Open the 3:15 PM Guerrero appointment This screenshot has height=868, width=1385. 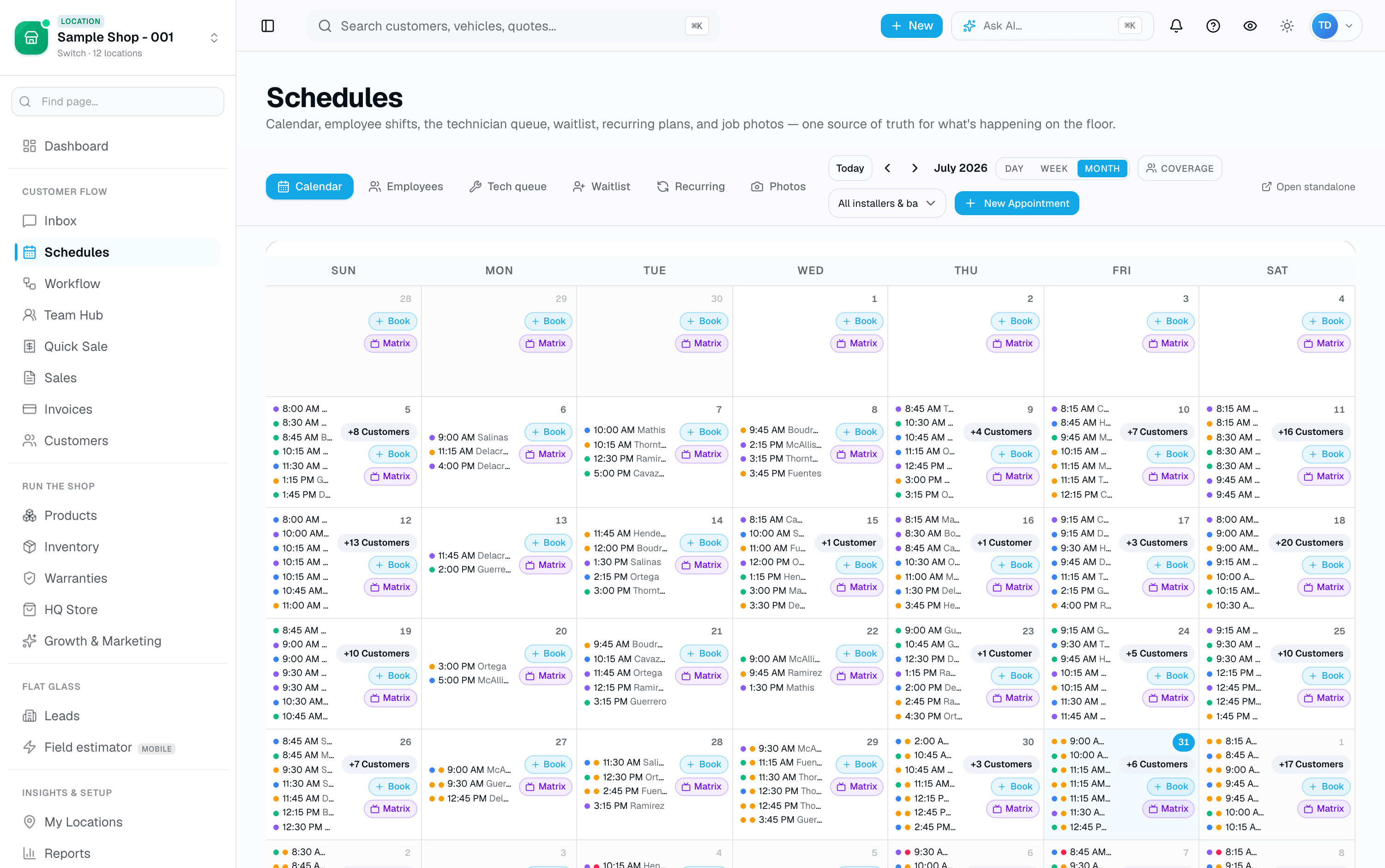click(625, 701)
